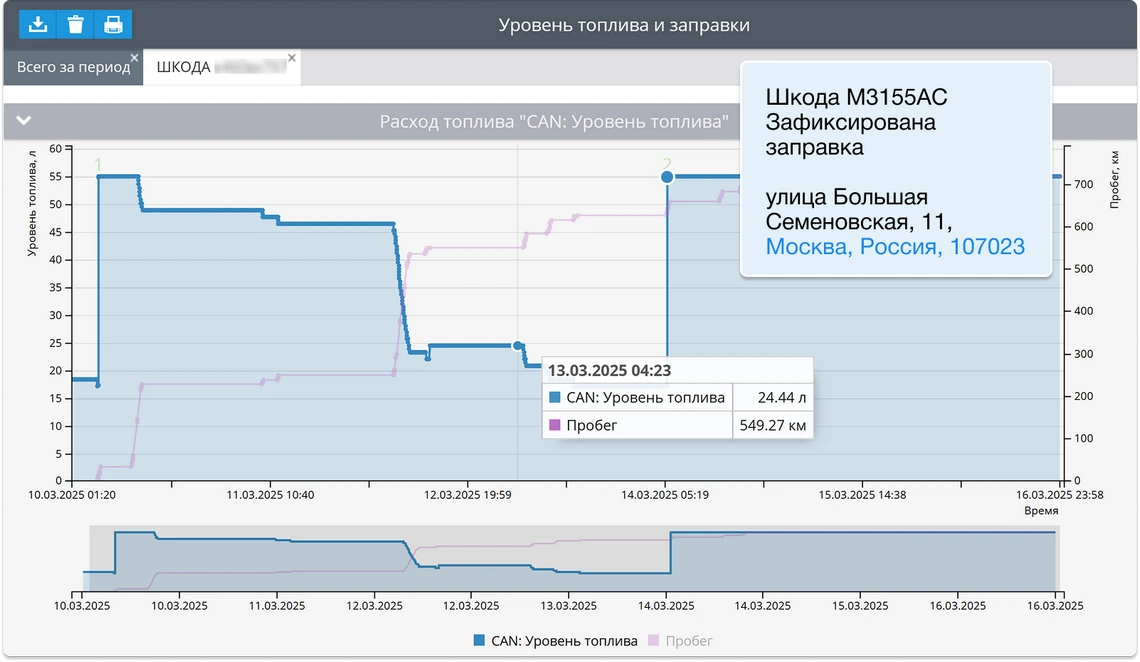This screenshot has height=662, width=1140.
Task: Click the delete (trash) icon in the toolbar
Action: [76, 23]
